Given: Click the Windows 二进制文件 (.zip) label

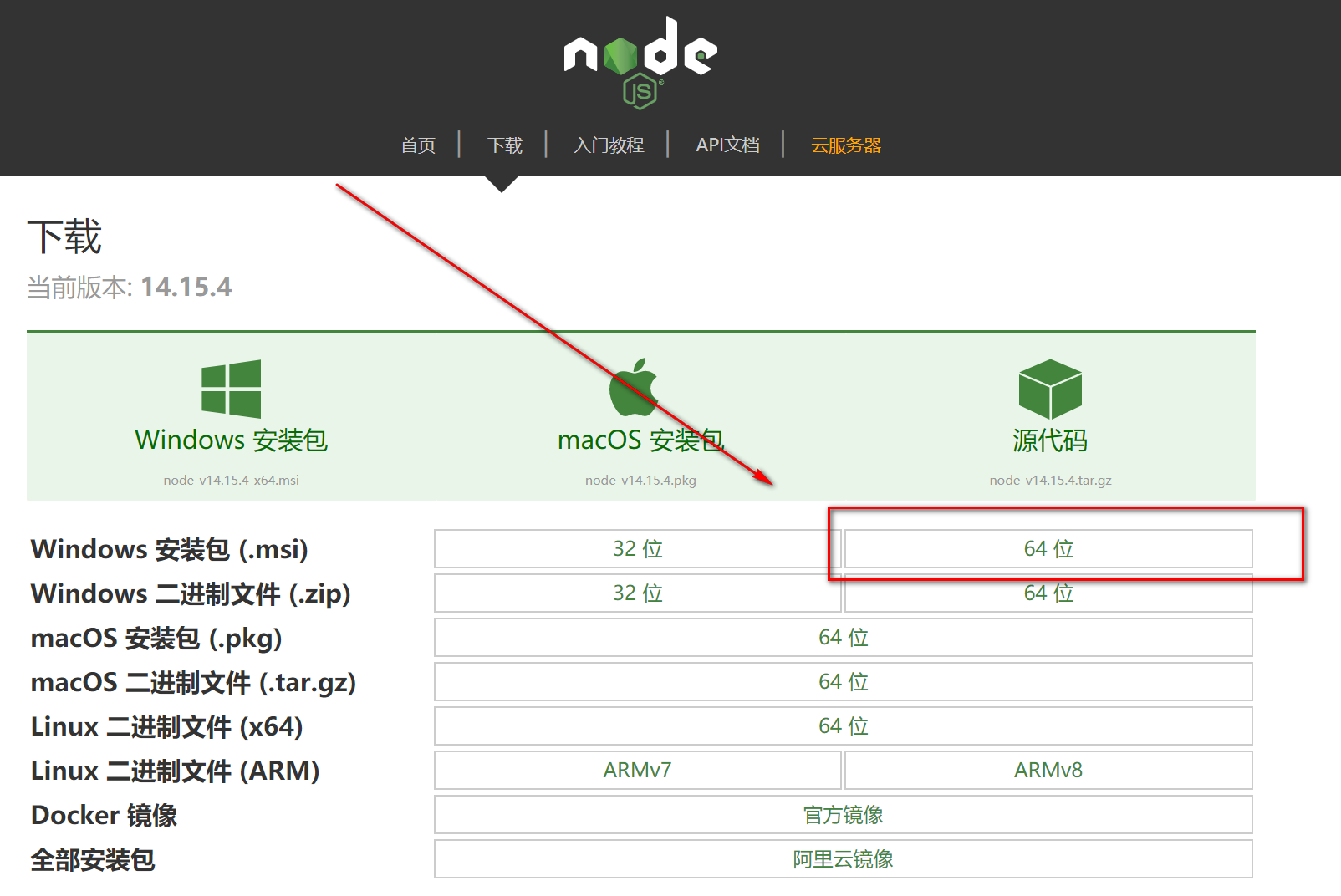Looking at the screenshot, I should pos(191,593).
